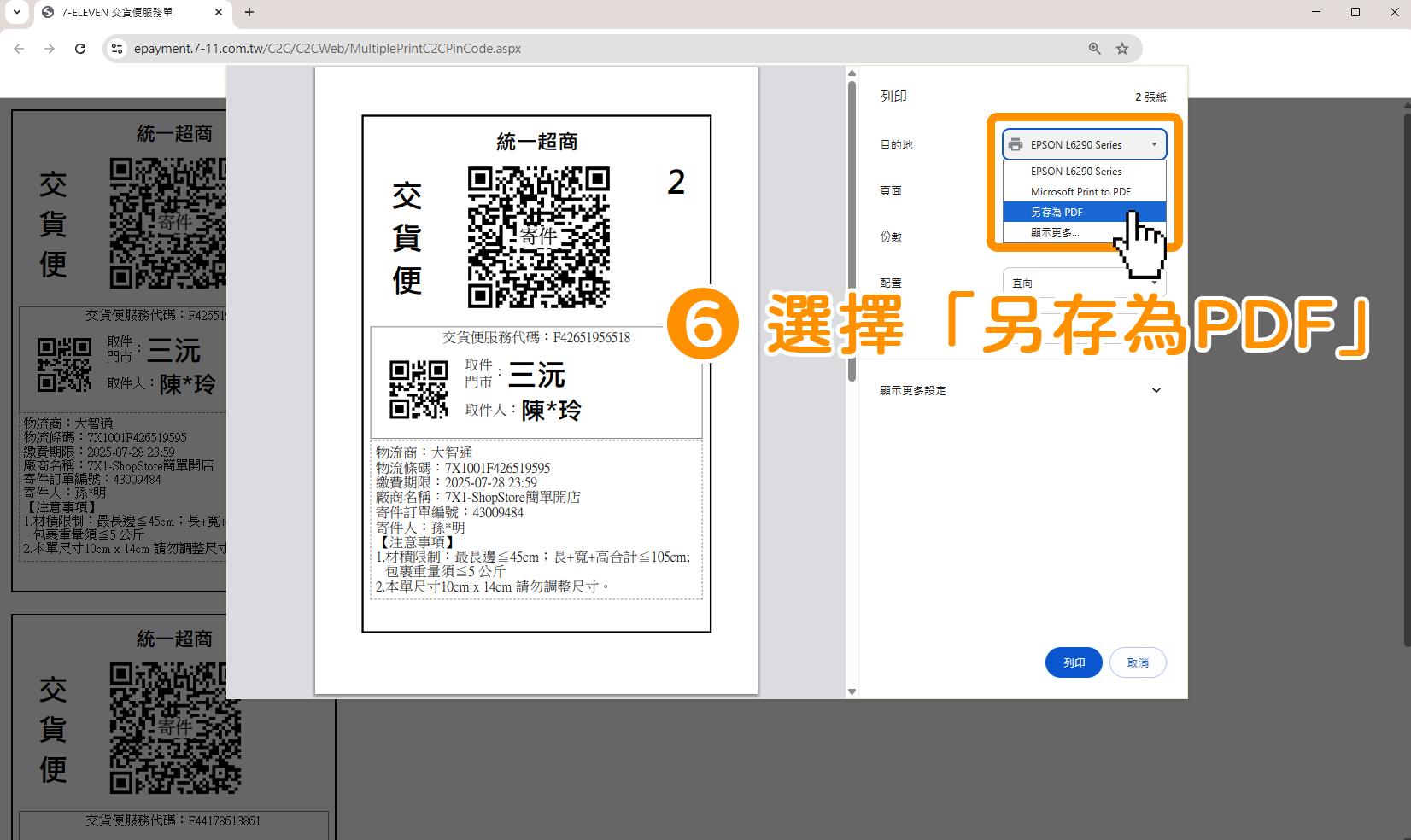Go forward using browser forward arrow
Screen dimensions: 1411x840
click(50, 49)
